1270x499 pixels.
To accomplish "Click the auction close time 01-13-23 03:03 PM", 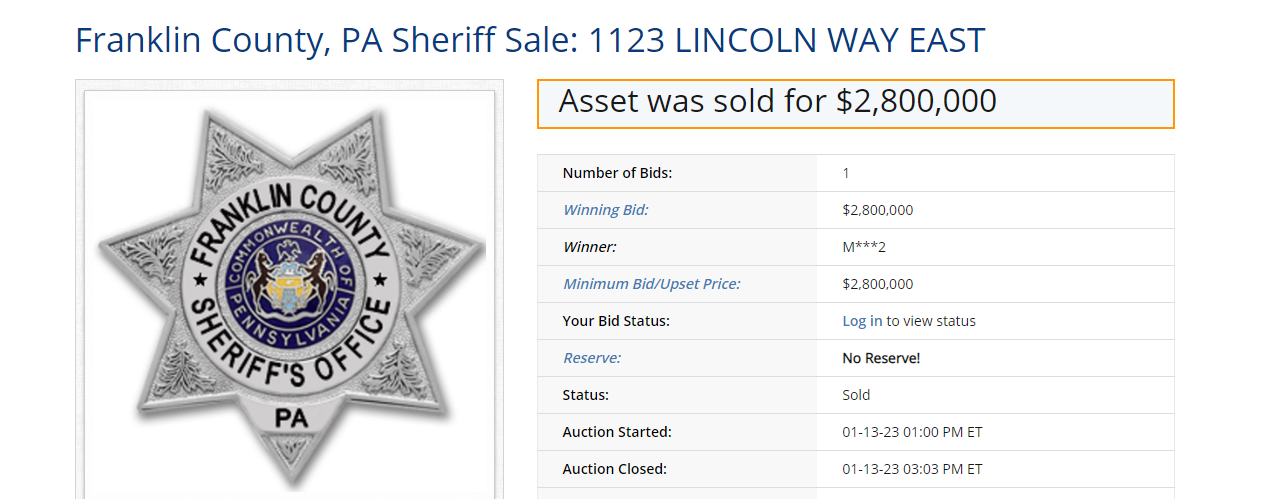I will [912, 469].
